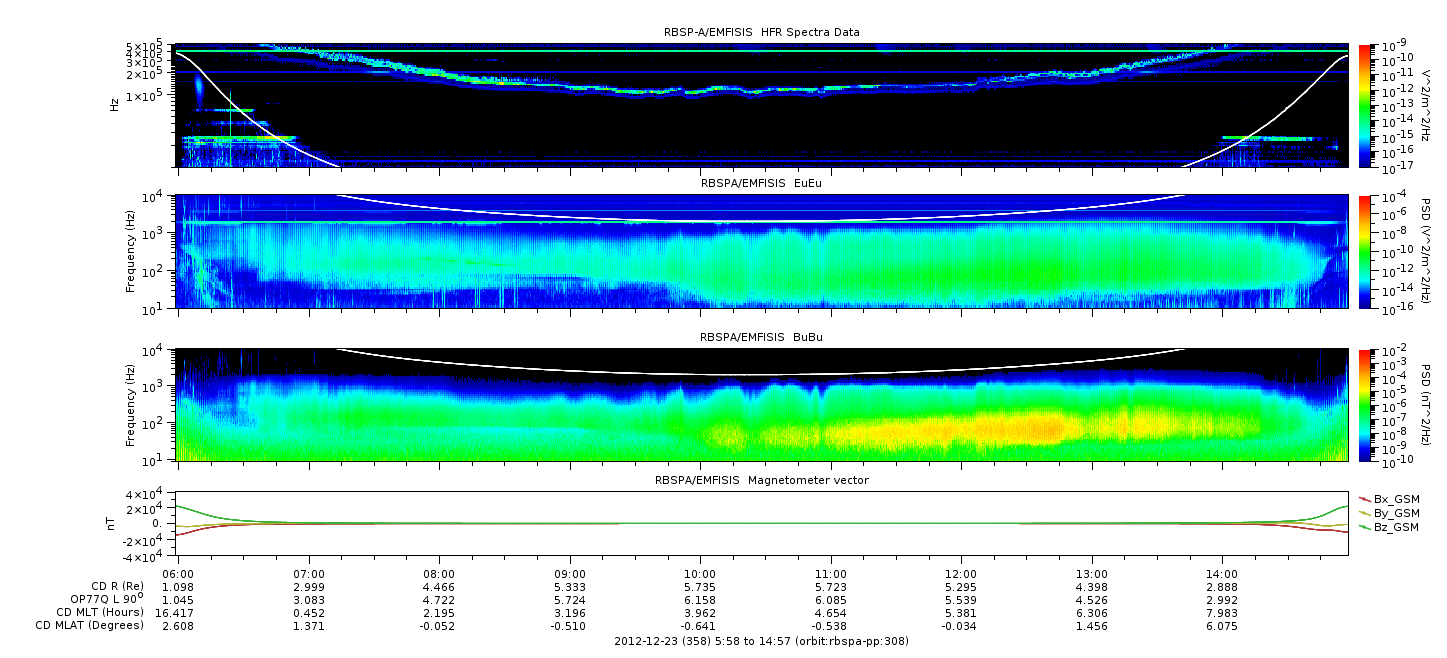Screen dimensions: 1447x658
Task: Click the 2012-12-23 orbit date caption
Action: click(x=761, y=641)
